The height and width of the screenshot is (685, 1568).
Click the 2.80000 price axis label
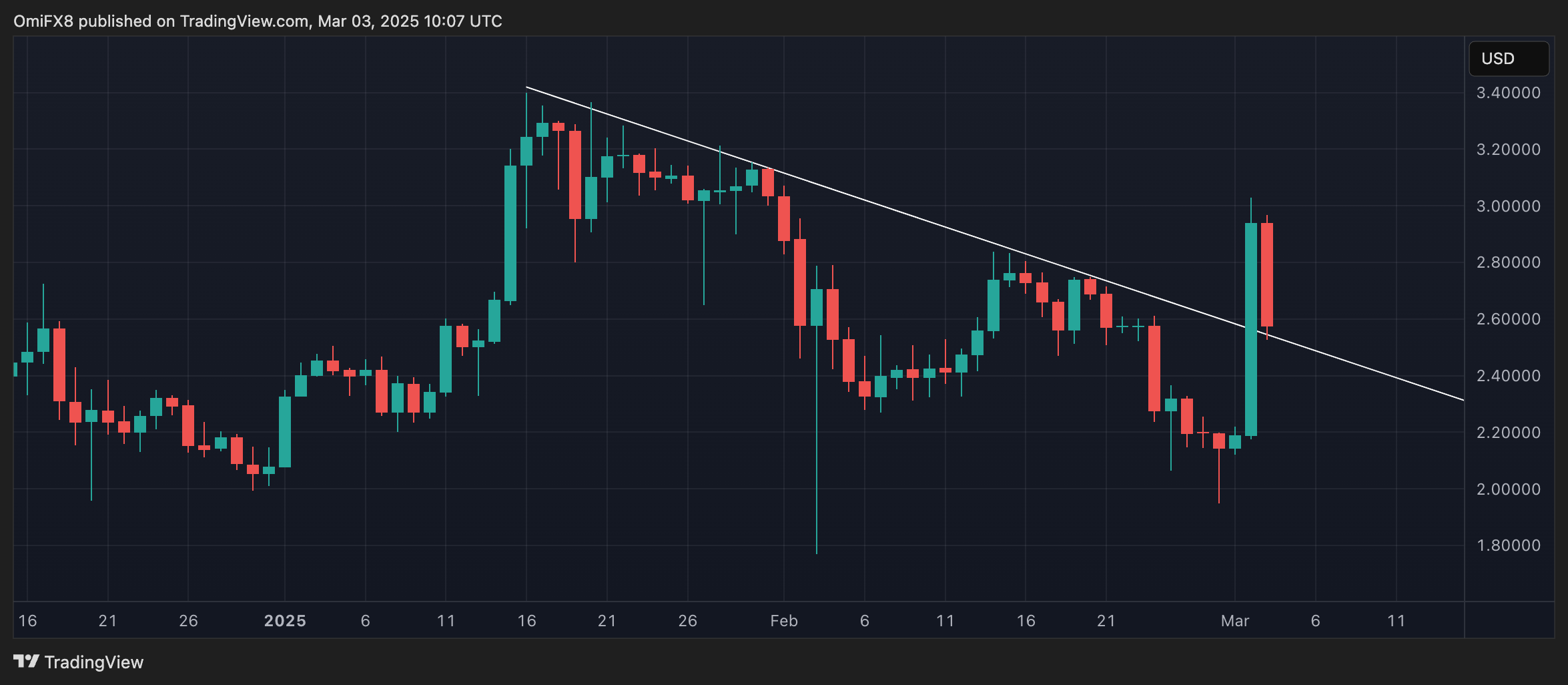pos(1509,262)
